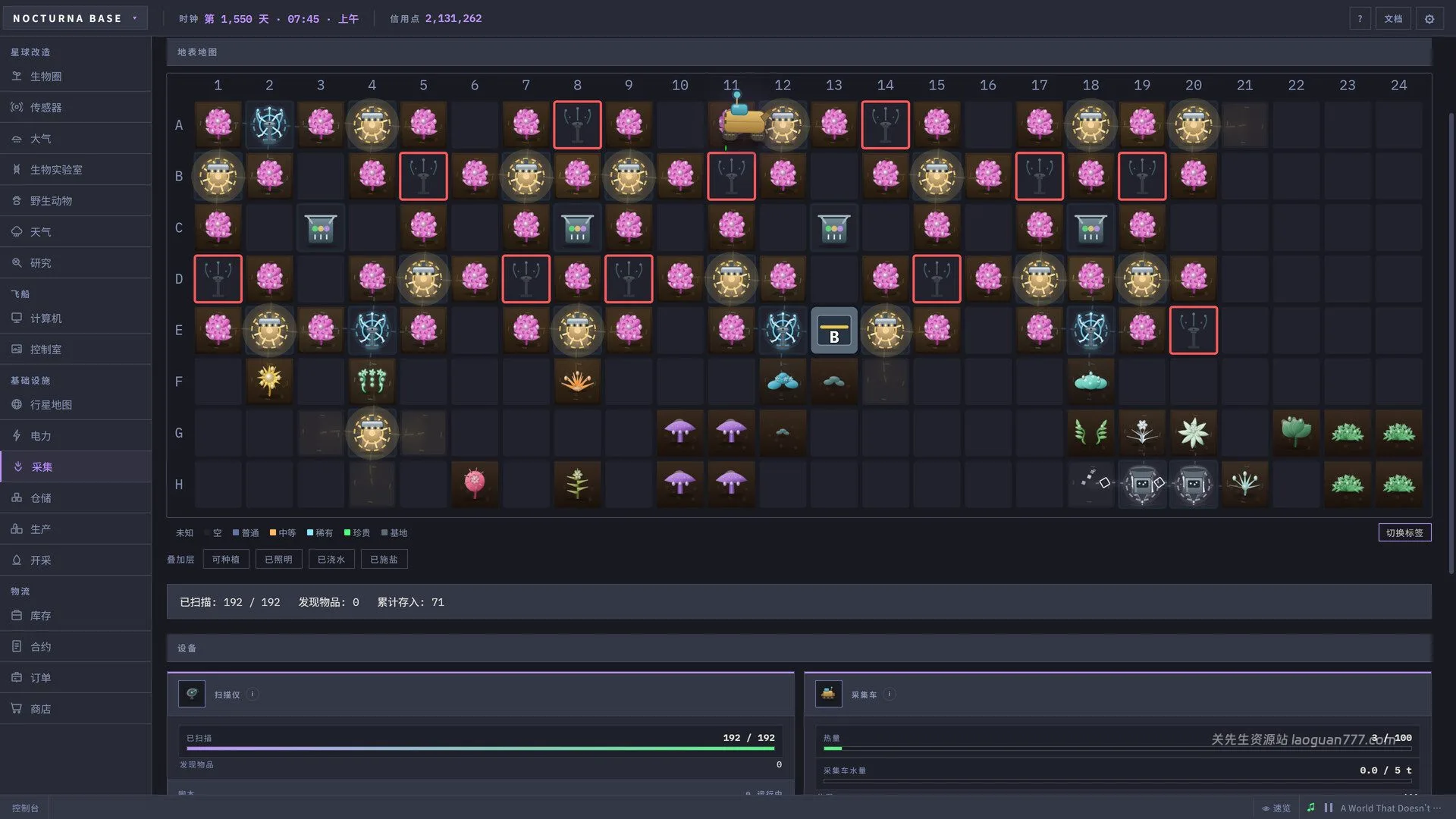Viewport: 1456px width, 819px height.
Task: Click the 切换标签 button
Action: click(1404, 532)
